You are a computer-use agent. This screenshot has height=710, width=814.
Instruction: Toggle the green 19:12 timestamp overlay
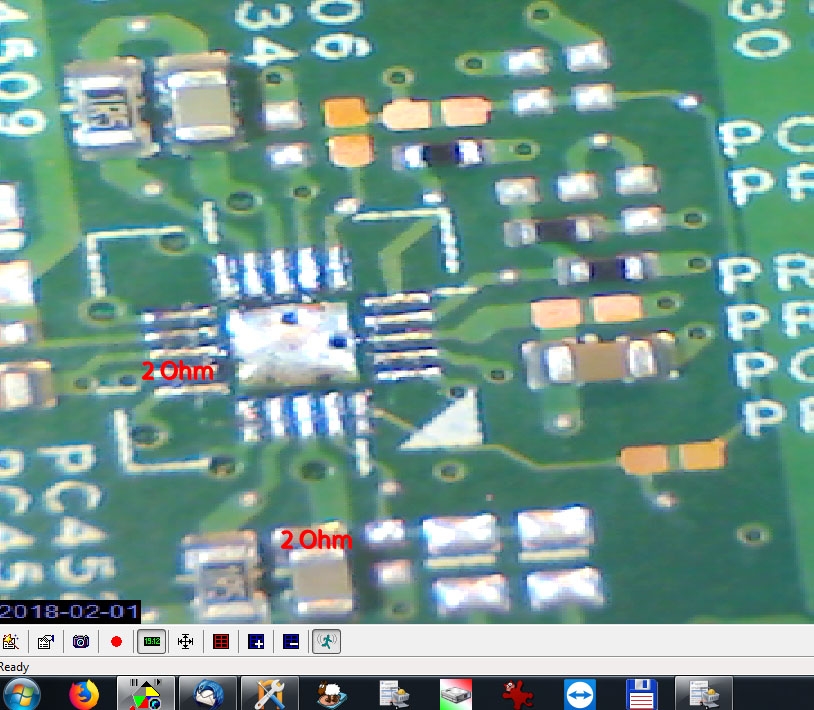tap(152, 642)
